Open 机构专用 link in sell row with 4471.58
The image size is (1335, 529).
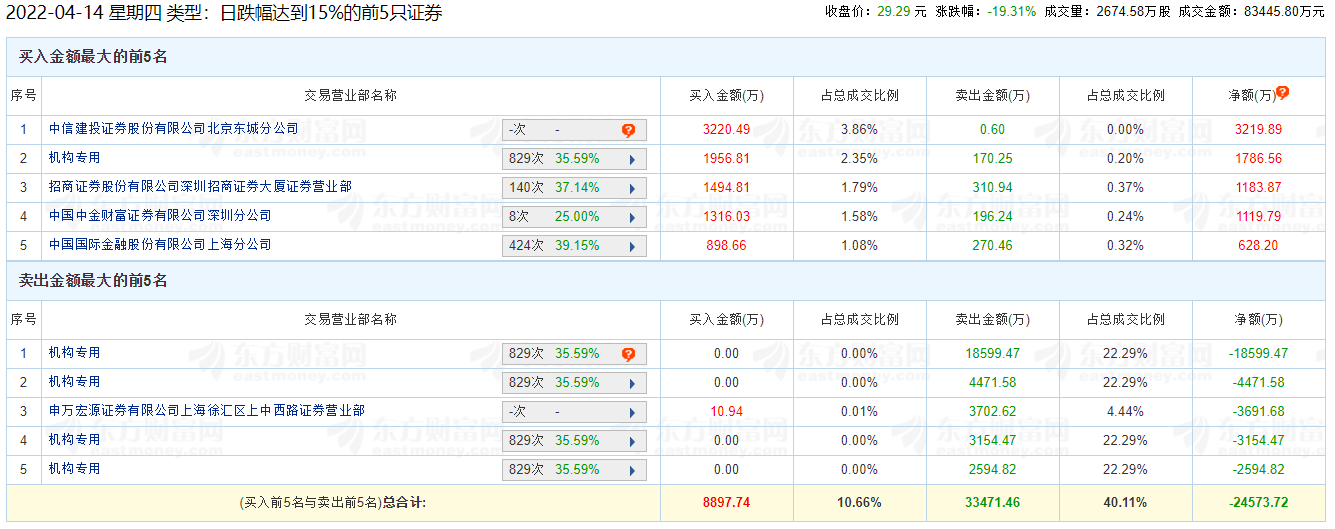75,382
